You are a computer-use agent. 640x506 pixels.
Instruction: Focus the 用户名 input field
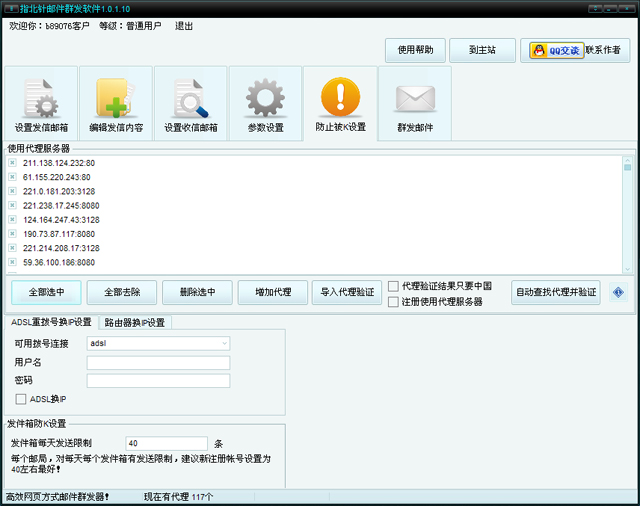click(x=158, y=363)
